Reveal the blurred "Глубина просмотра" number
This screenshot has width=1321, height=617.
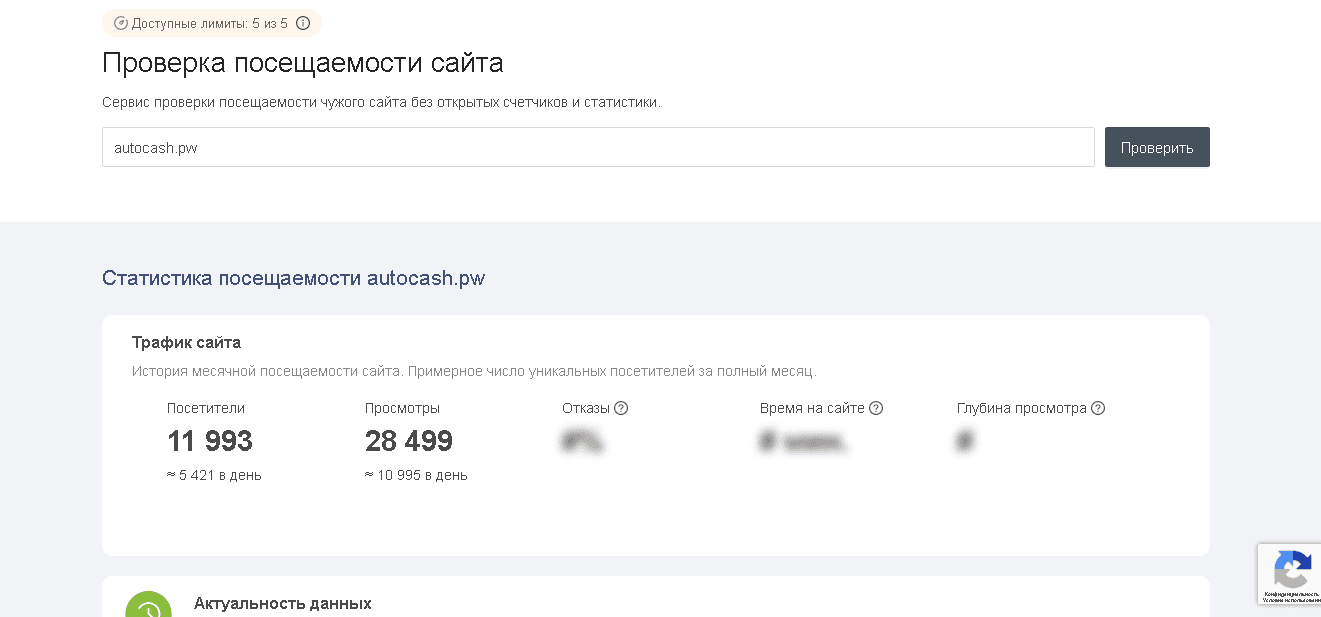963,441
